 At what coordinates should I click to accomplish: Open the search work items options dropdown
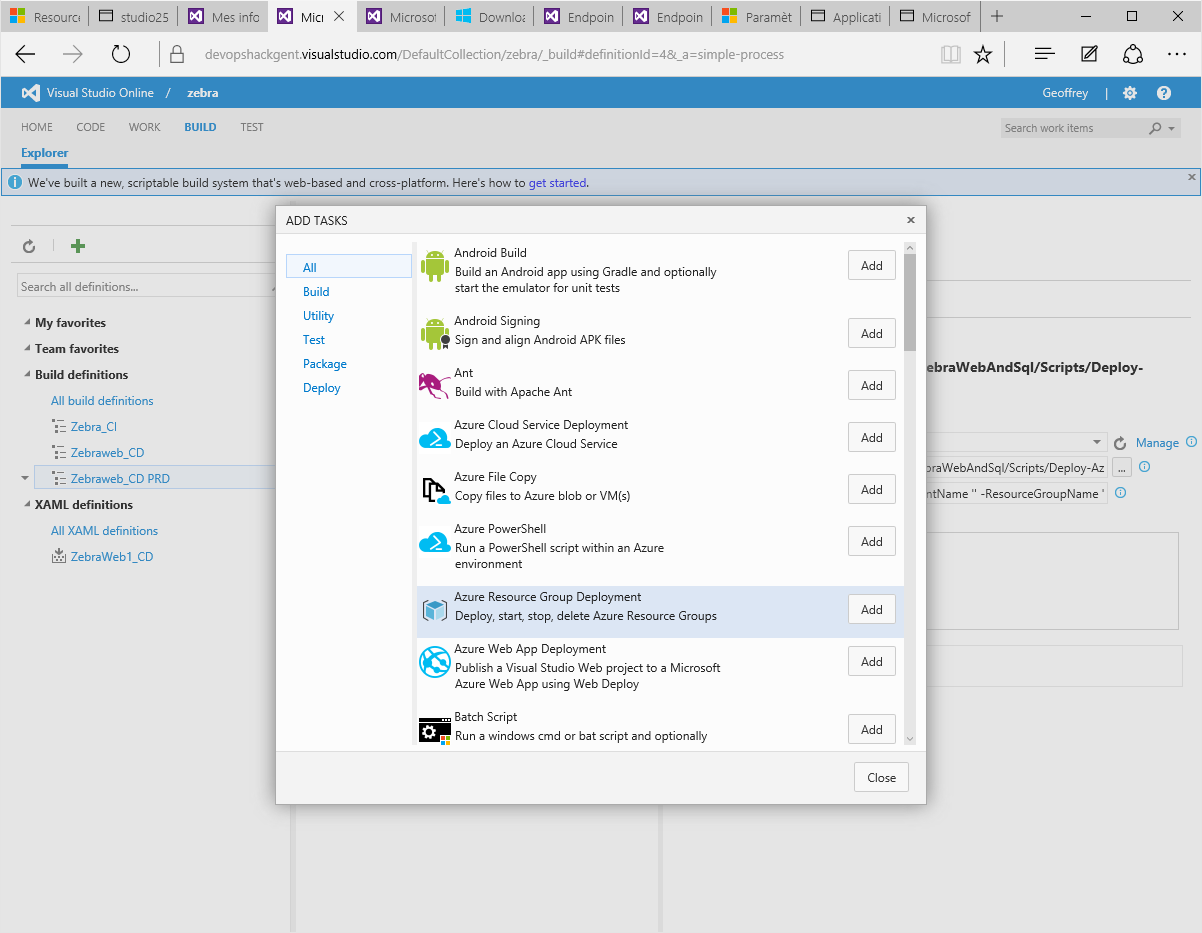pos(1173,128)
